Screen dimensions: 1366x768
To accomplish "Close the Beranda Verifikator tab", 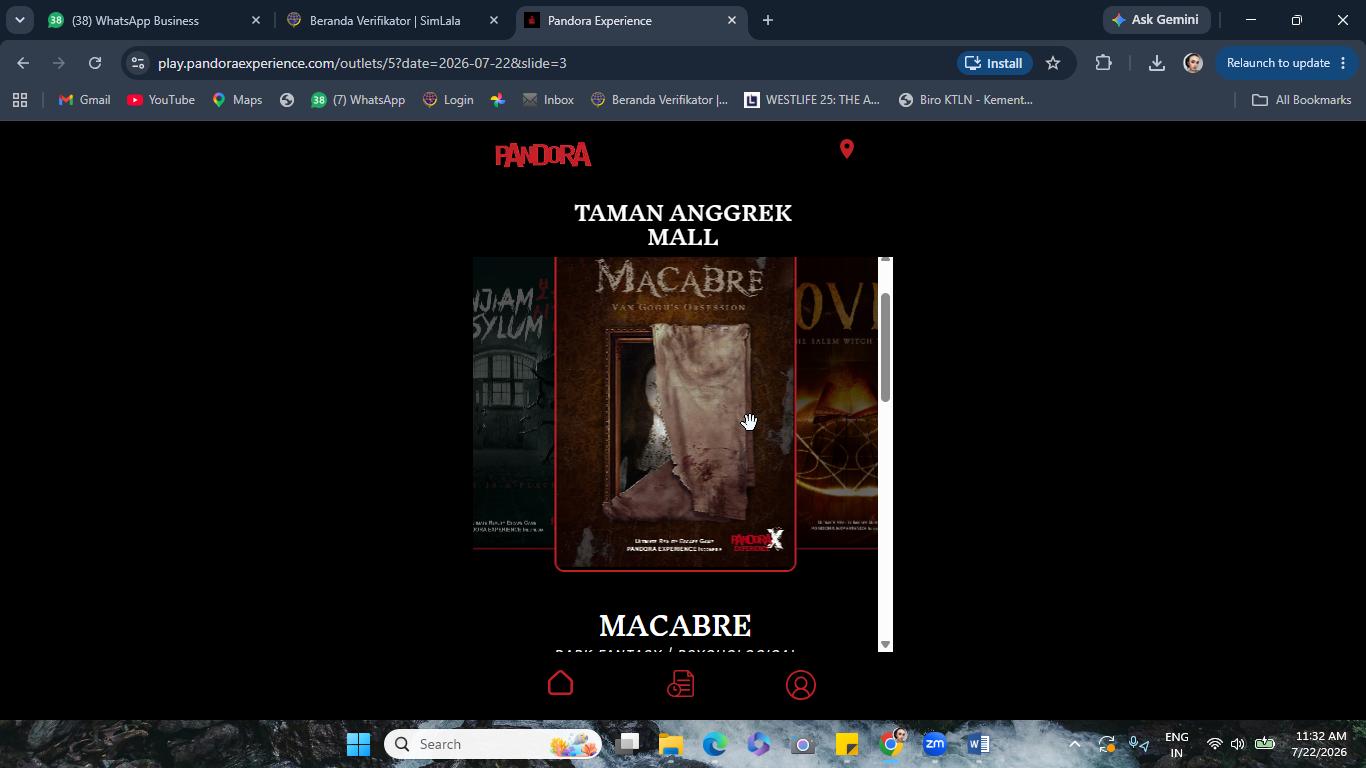I will 494,20.
